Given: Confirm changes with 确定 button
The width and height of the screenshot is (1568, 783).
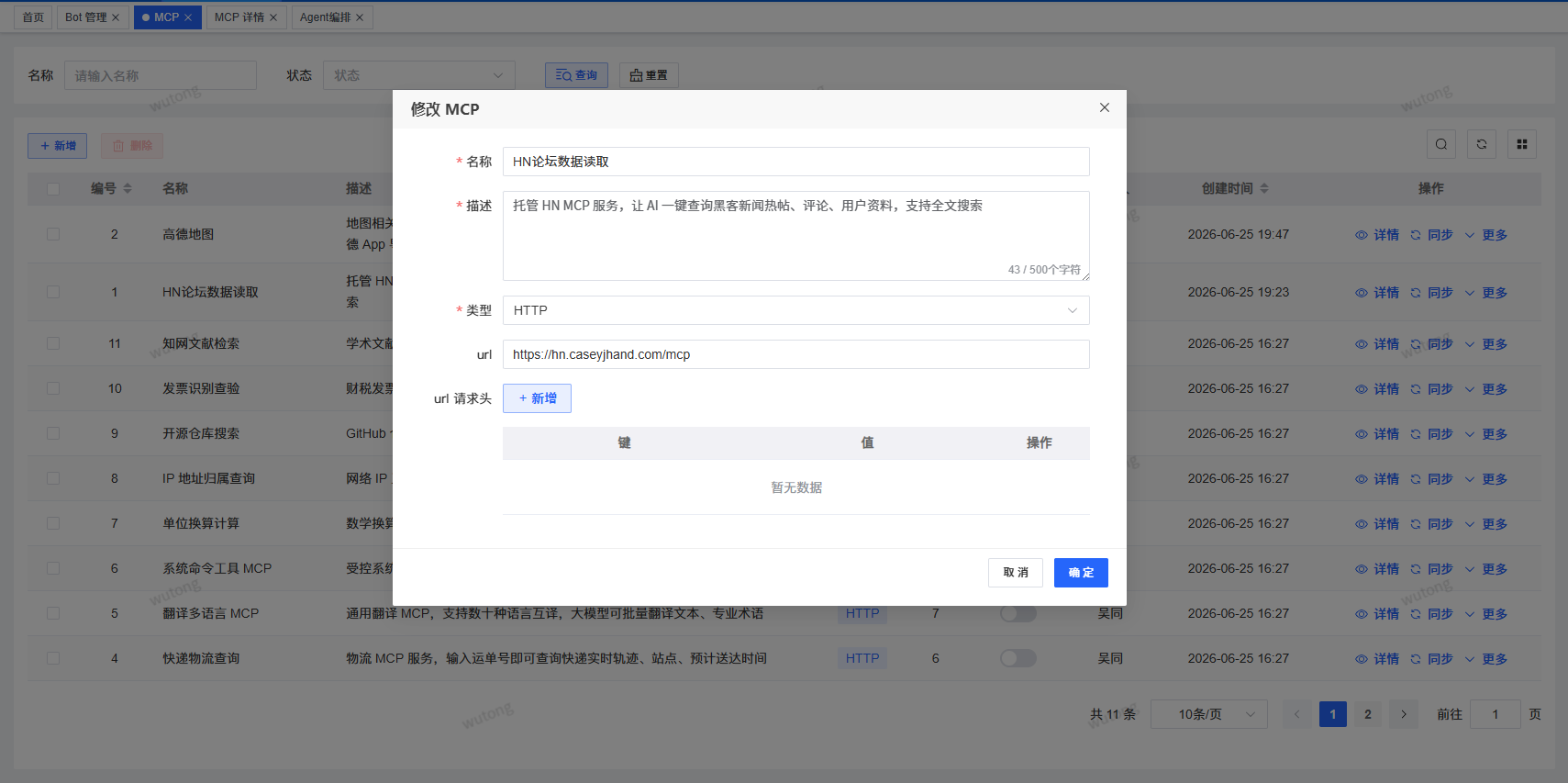Looking at the screenshot, I should click(x=1081, y=573).
